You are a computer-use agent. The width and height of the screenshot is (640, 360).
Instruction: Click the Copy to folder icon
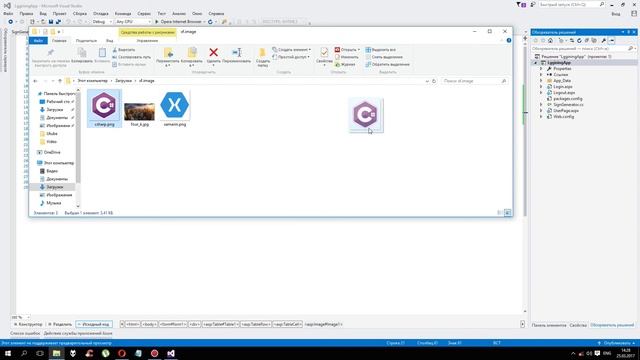coord(192,52)
